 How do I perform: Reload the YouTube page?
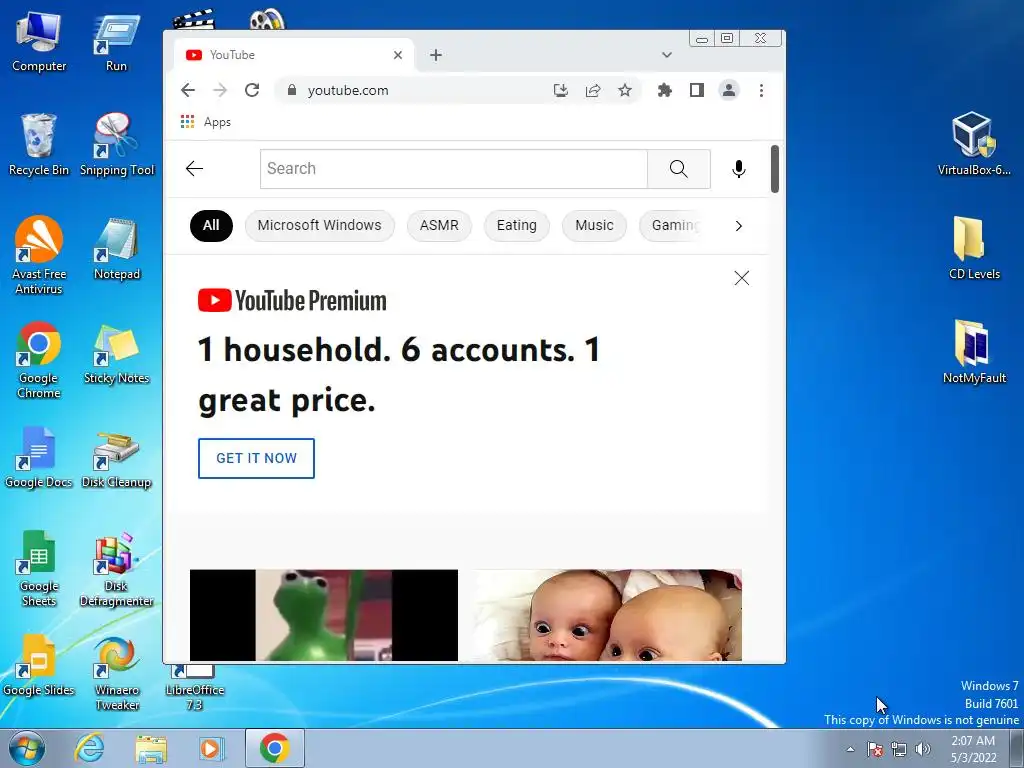(x=252, y=90)
